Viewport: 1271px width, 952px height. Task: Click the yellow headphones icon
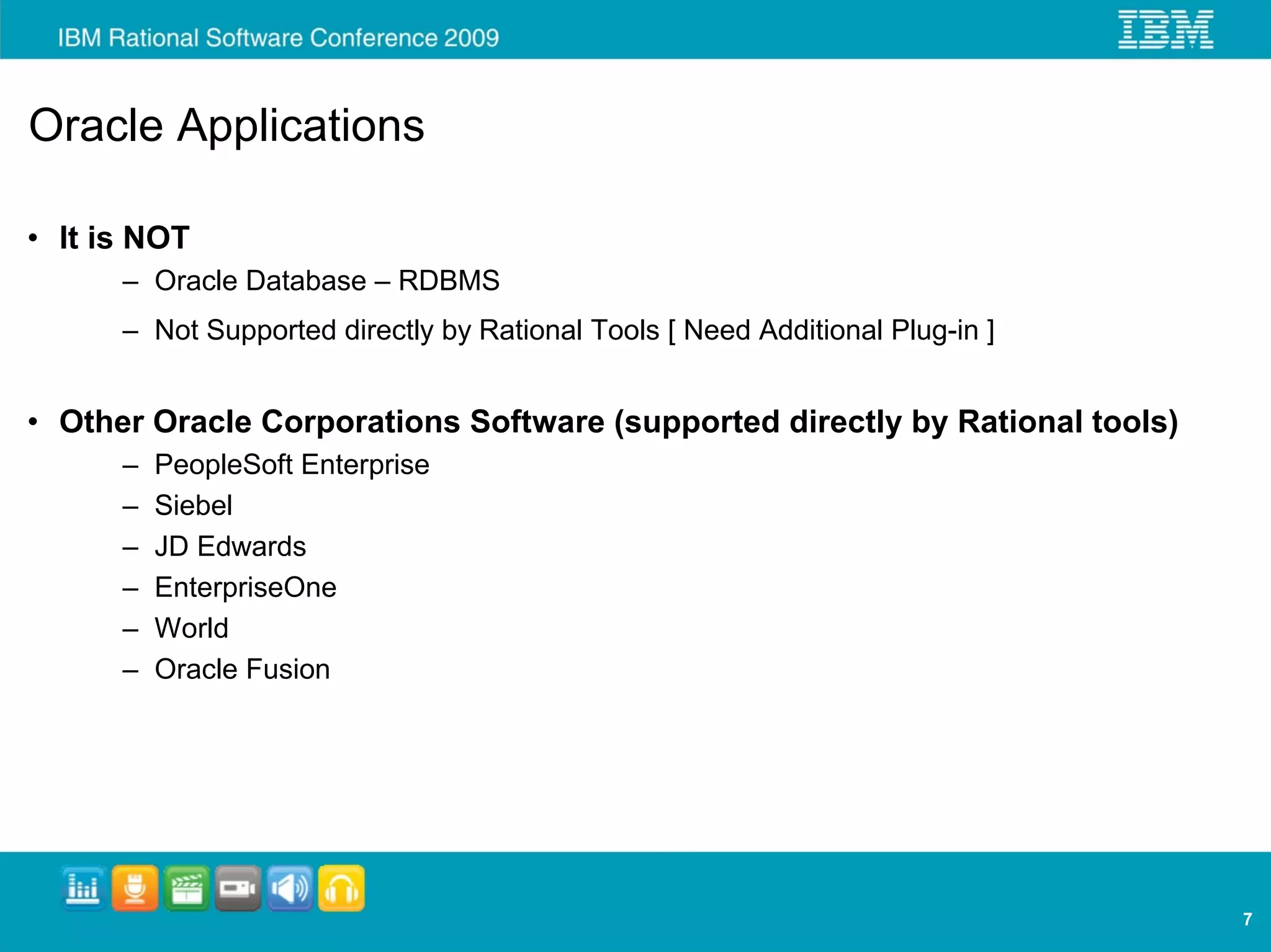pyautogui.click(x=341, y=888)
